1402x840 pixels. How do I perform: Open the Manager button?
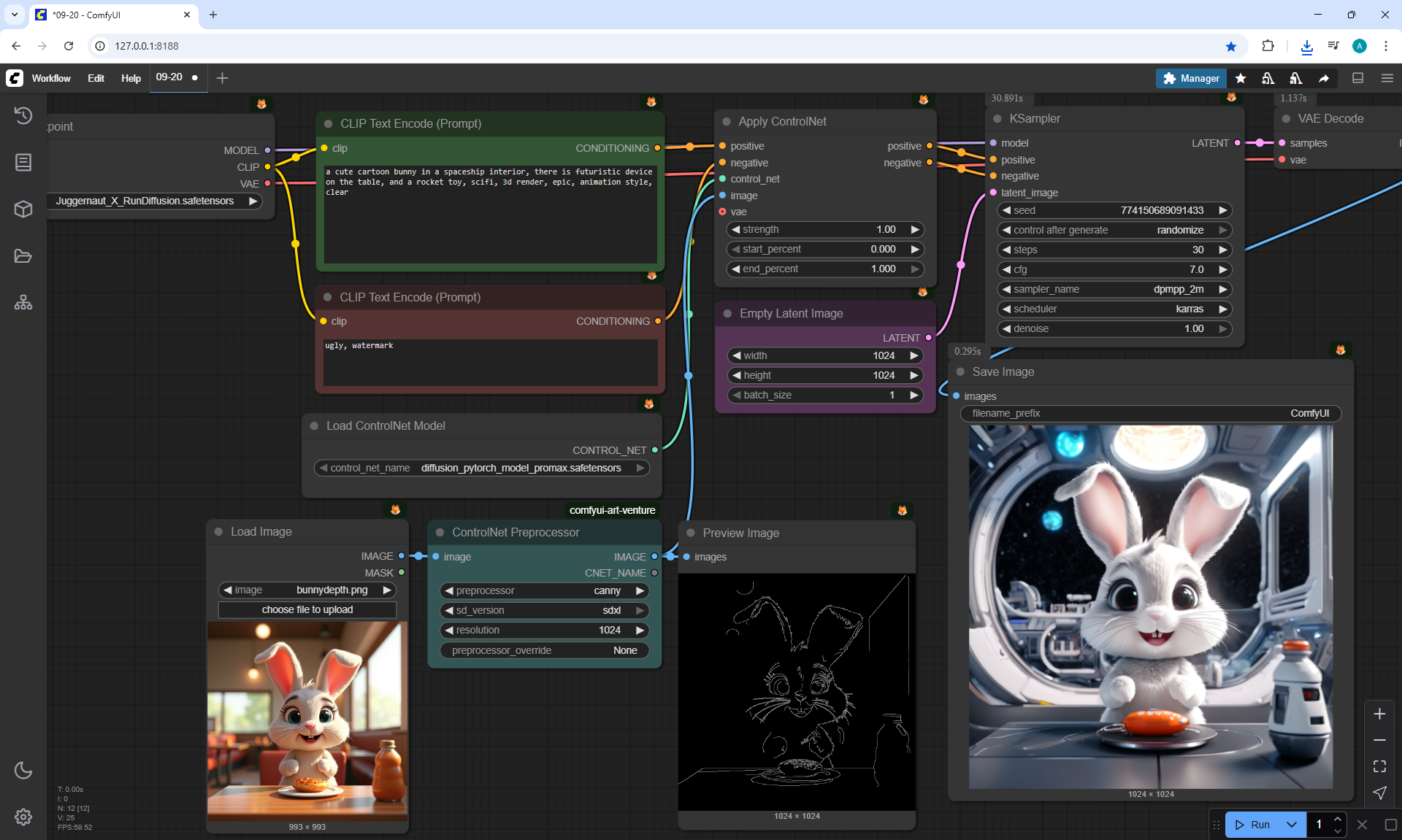point(1191,78)
